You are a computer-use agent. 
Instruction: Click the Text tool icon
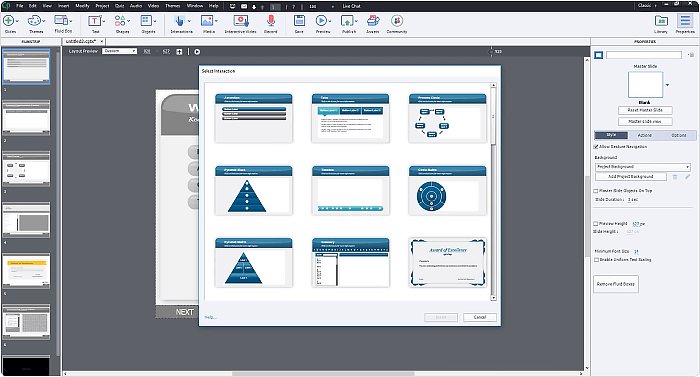(94, 21)
